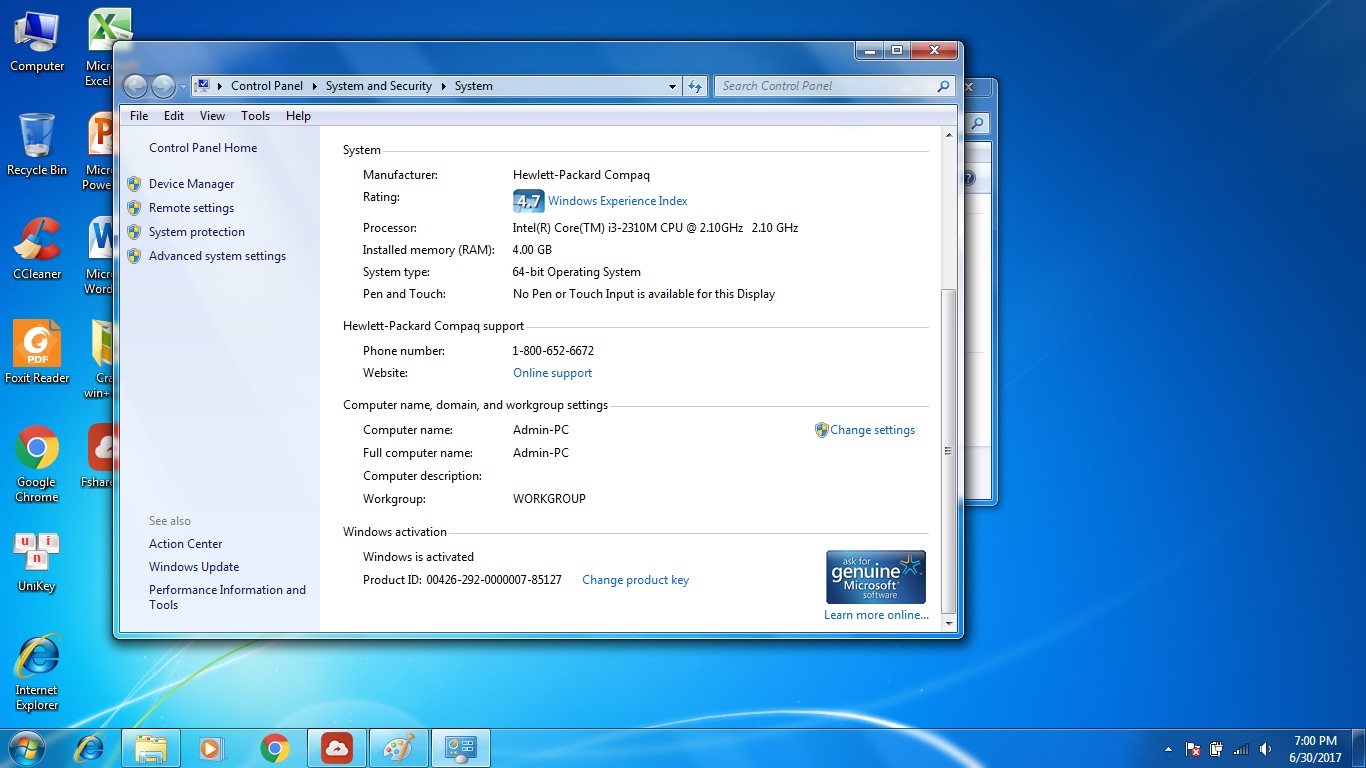Click the Windows Experience Index rating badge

click(x=528, y=200)
